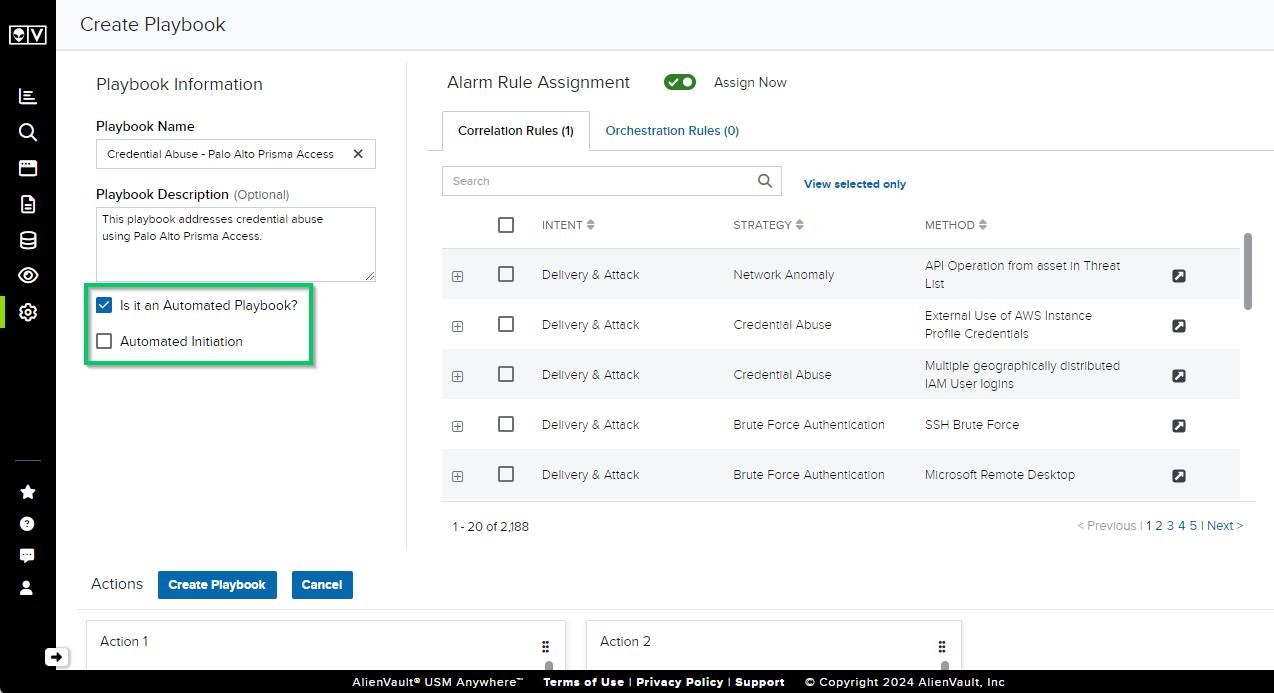The height and width of the screenshot is (693, 1274).
Task: Check the select-all header checkbox
Action: [506, 225]
